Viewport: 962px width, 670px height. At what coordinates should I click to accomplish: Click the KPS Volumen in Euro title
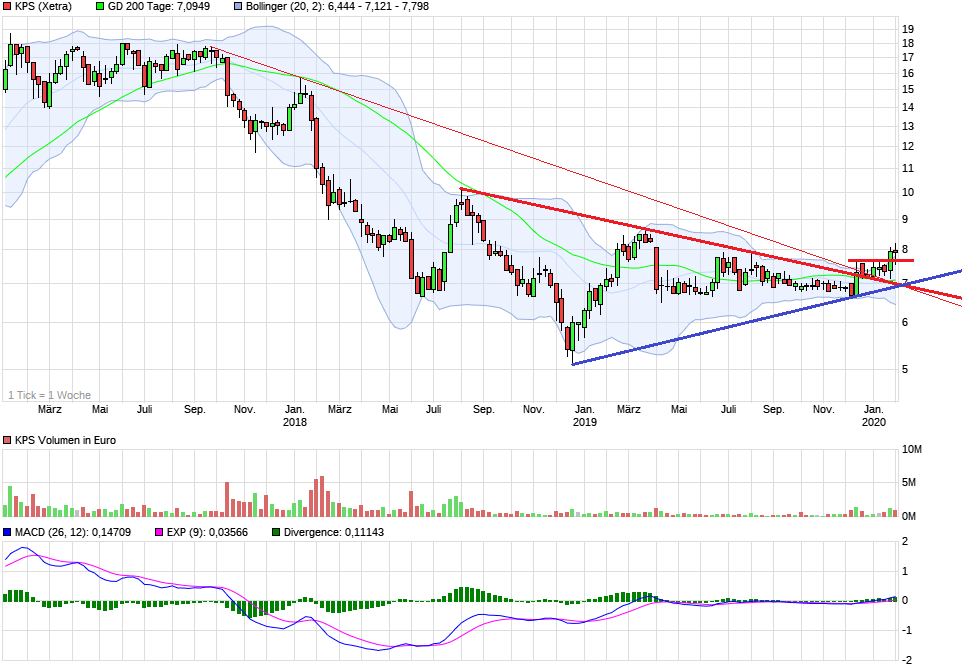[x=65, y=440]
